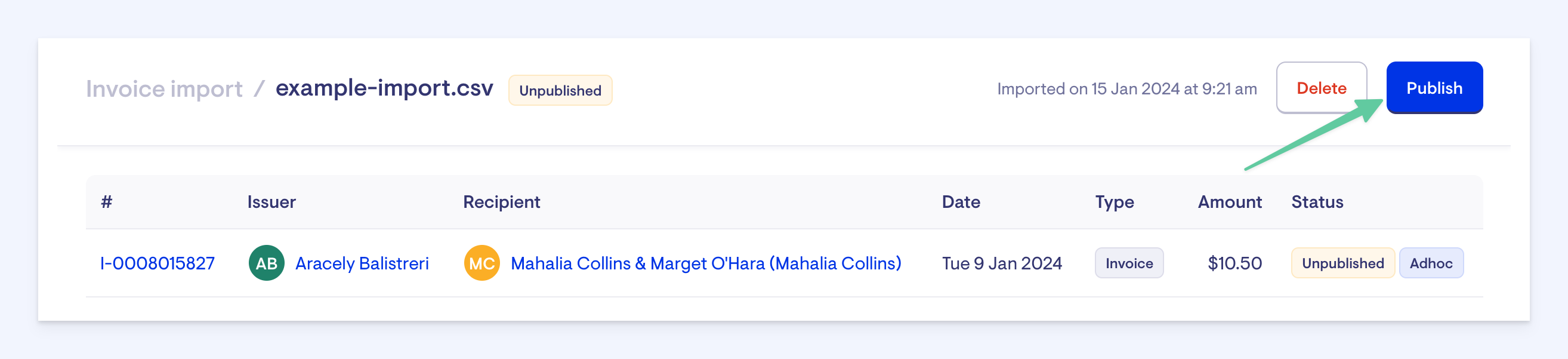Open invoice I-0008015827
Image resolution: width=1568 pixels, height=359 pixels.
(x=157, y=263)
